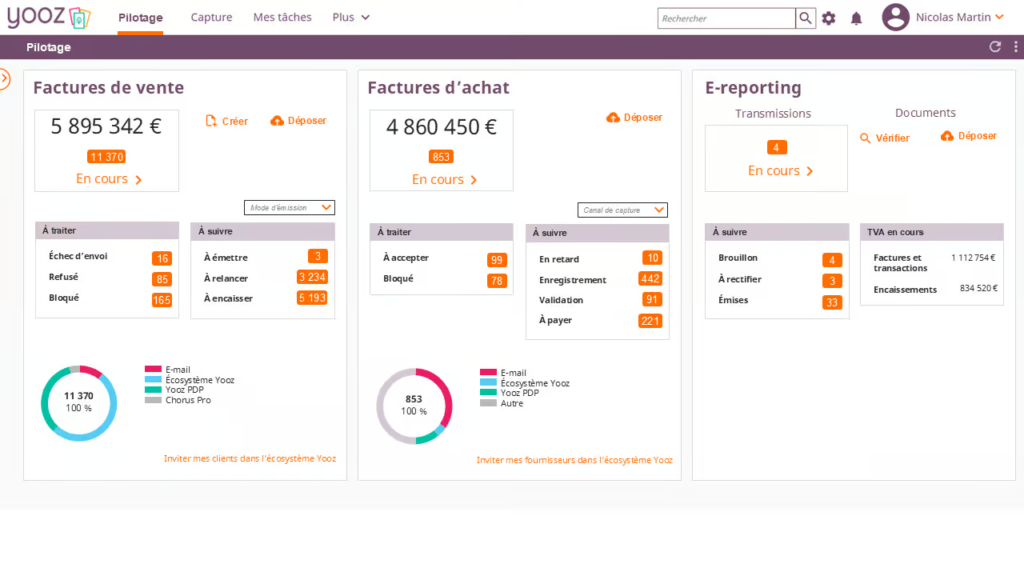
Task: Expand the left side panel arrow
Action: click(5, 79)
